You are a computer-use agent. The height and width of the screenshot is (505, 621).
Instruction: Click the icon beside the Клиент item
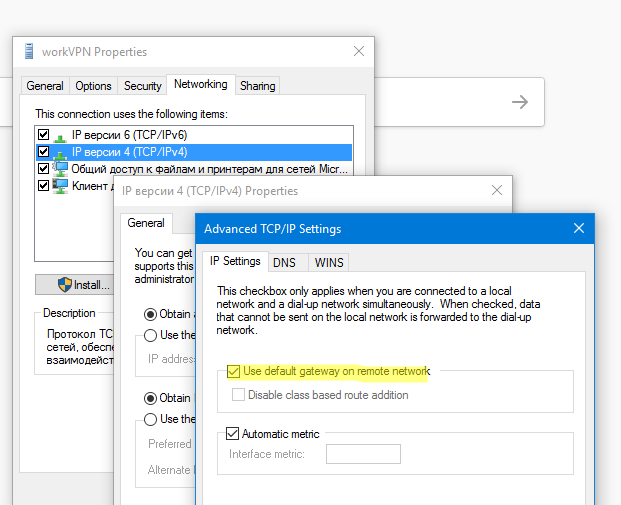pyautogui.click(x=60, y=186)
